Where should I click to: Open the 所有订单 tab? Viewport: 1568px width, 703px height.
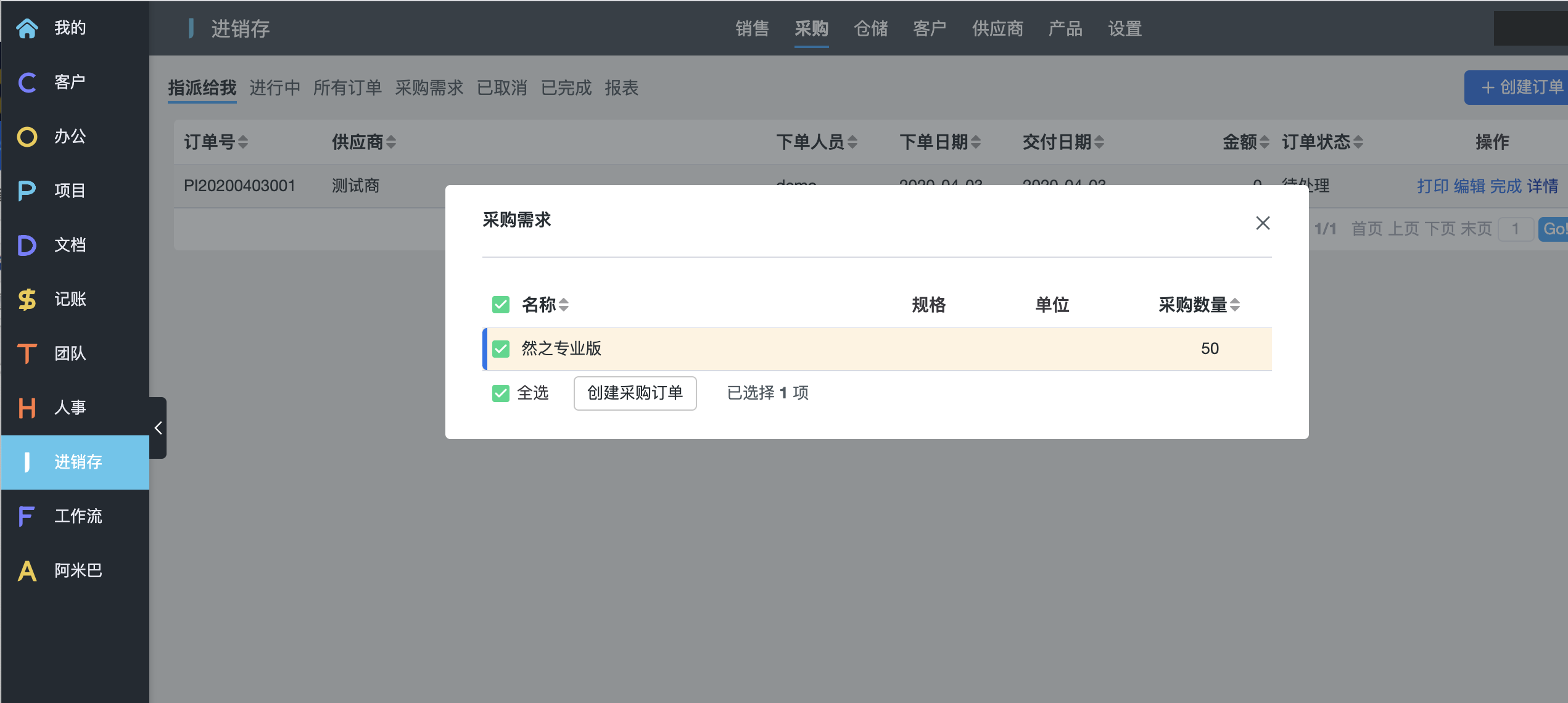pos(347,88)
